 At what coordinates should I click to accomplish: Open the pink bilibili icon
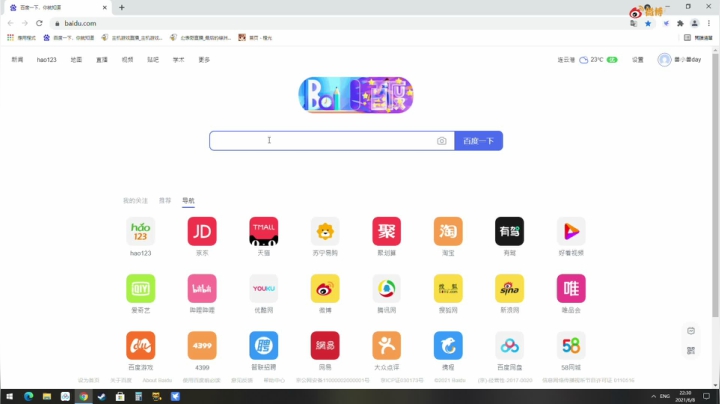point(202,288)
